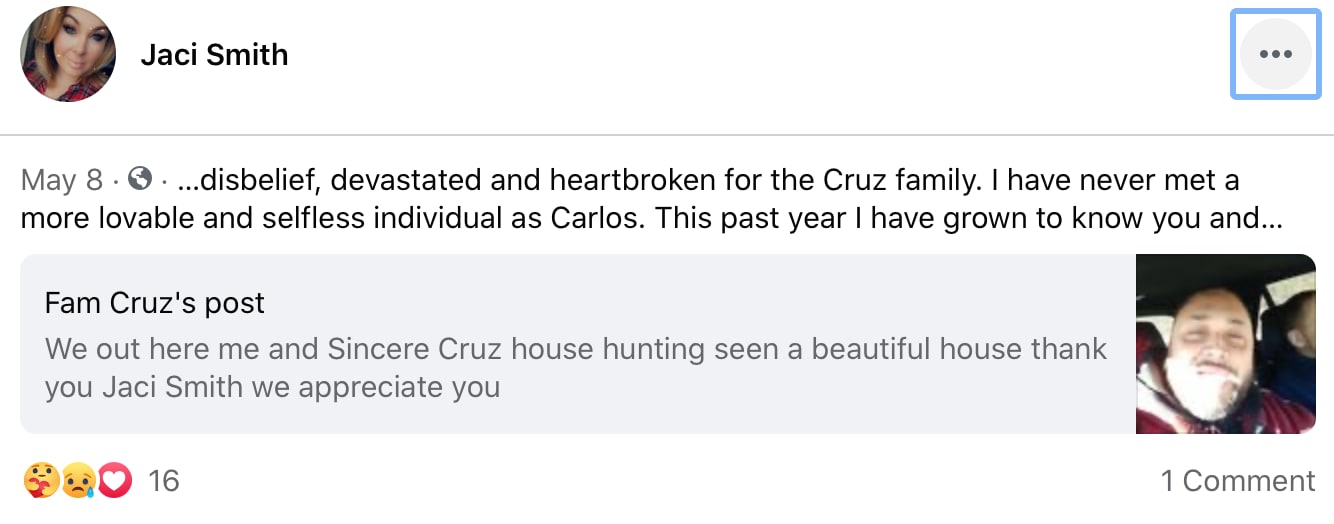This screenshot has height=524, width=1334.
Task: Click the sad crying reaction emoji
Action: (77, 481)
